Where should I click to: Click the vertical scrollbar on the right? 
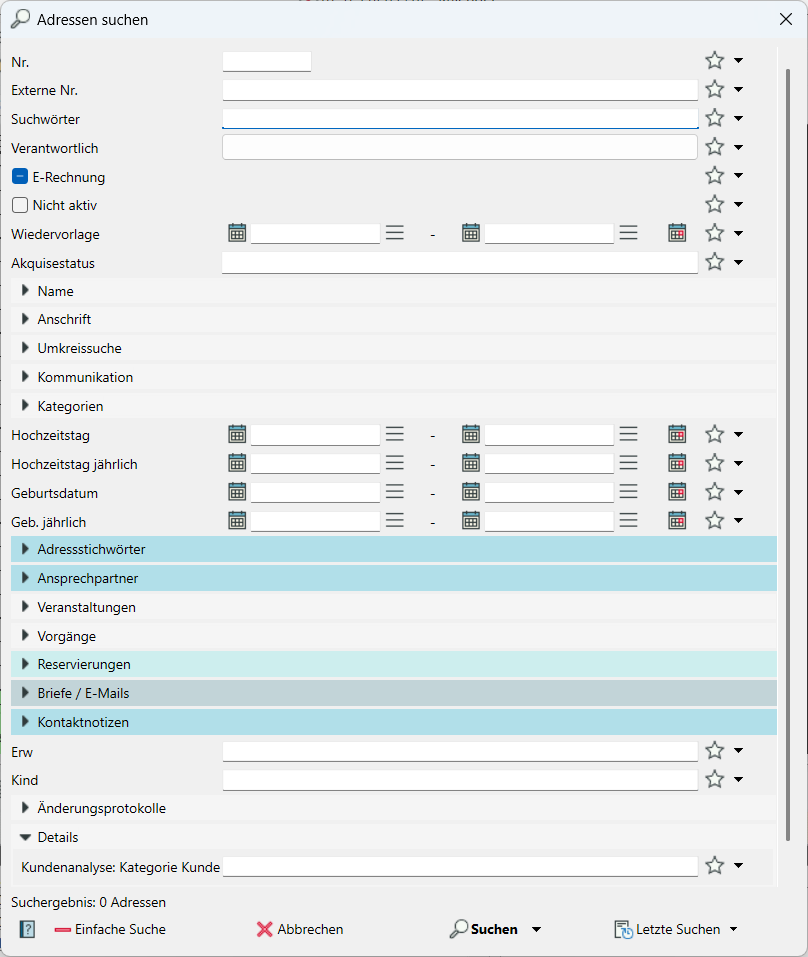point(790,400)
